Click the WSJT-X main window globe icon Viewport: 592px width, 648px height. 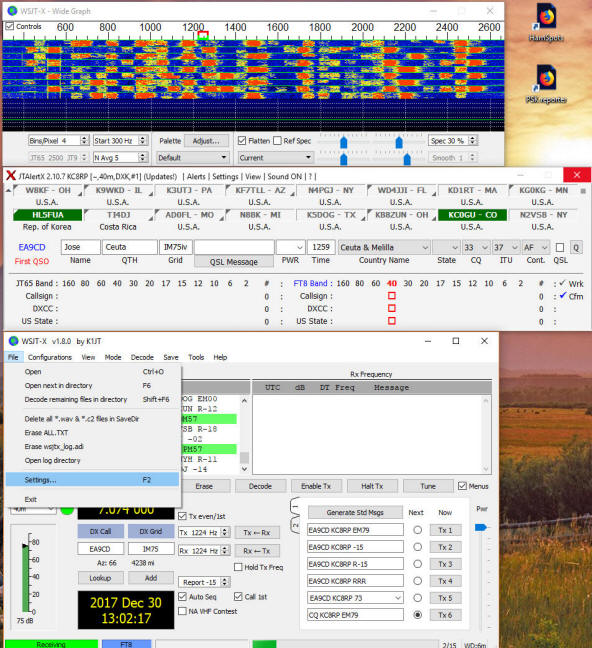[x=14, y=341]
